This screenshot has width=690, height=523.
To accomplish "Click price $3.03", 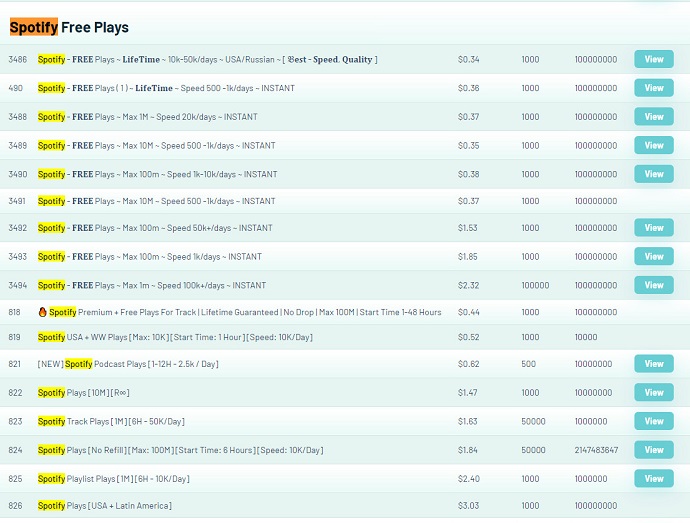I will point(469,506).
